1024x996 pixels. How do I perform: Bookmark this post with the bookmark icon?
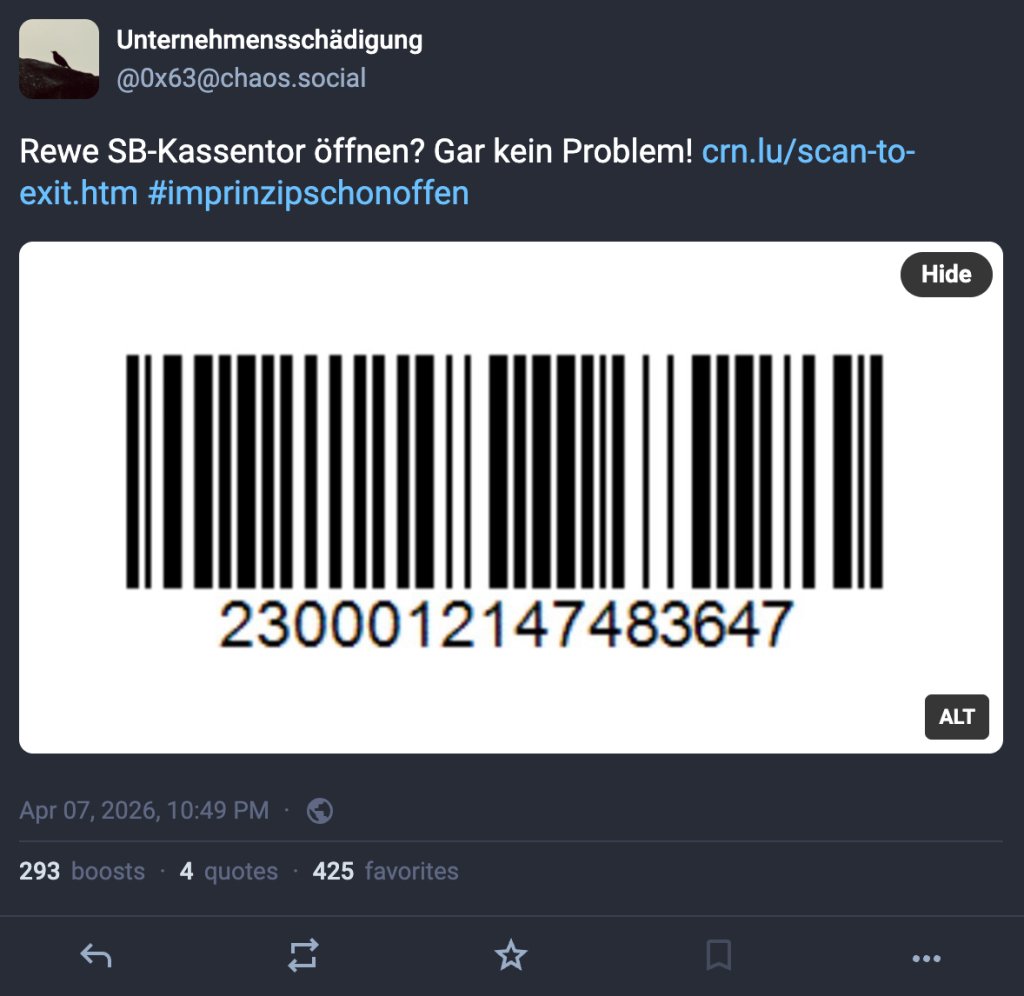tap(718, 956)
